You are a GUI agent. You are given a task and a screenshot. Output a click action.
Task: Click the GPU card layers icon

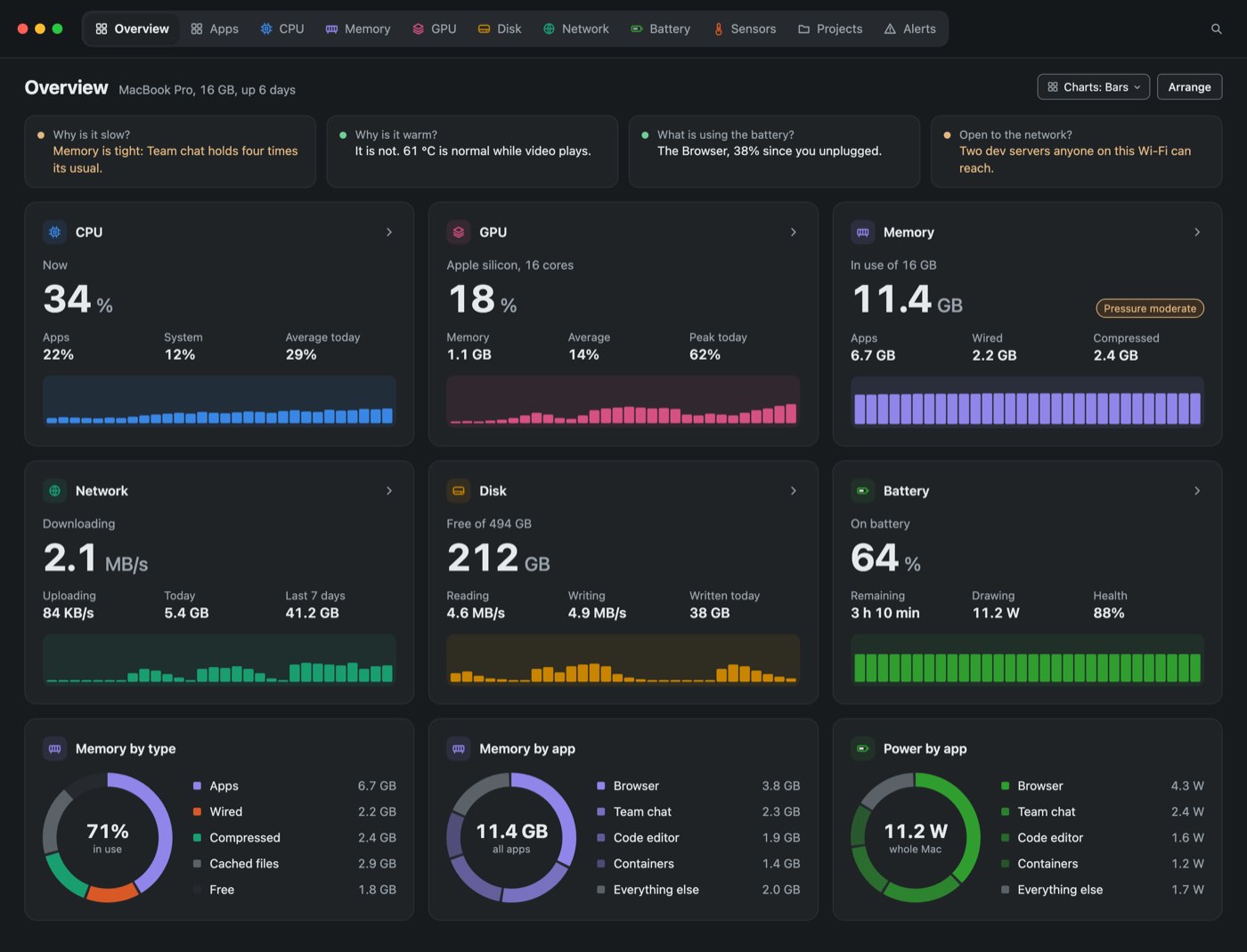(459, 232)
